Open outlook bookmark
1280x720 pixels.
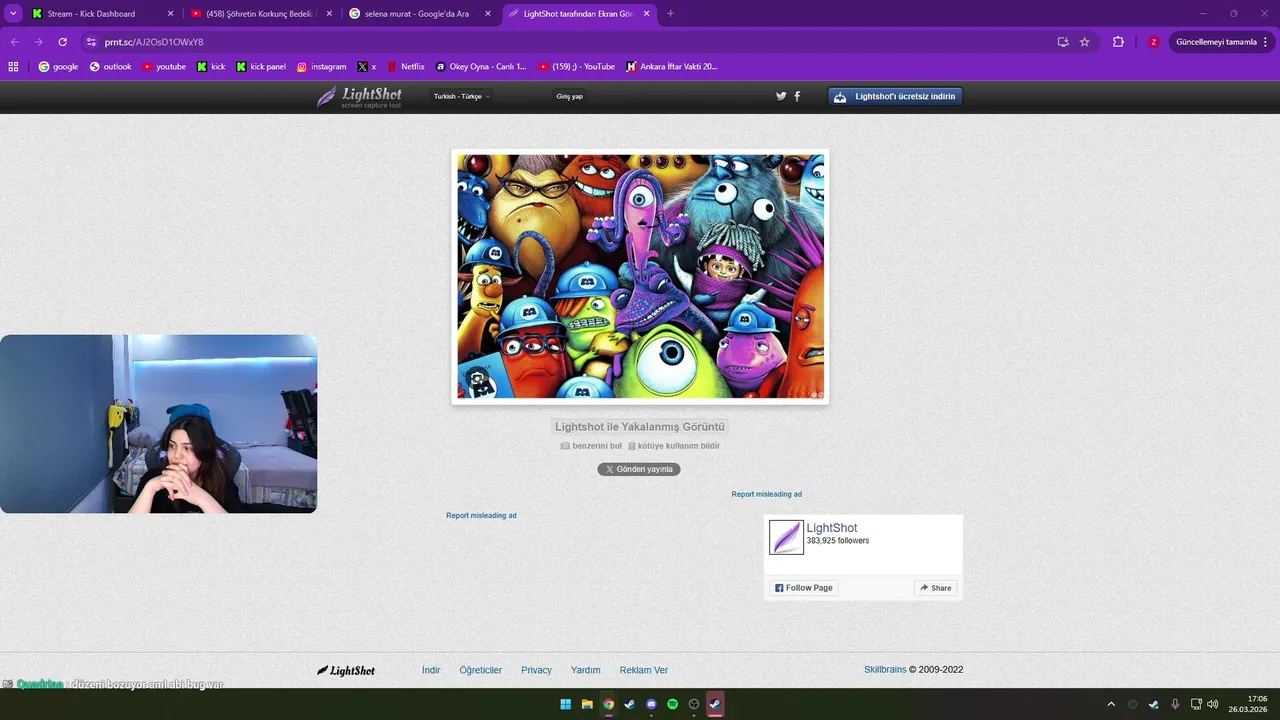tap(110, 66)
